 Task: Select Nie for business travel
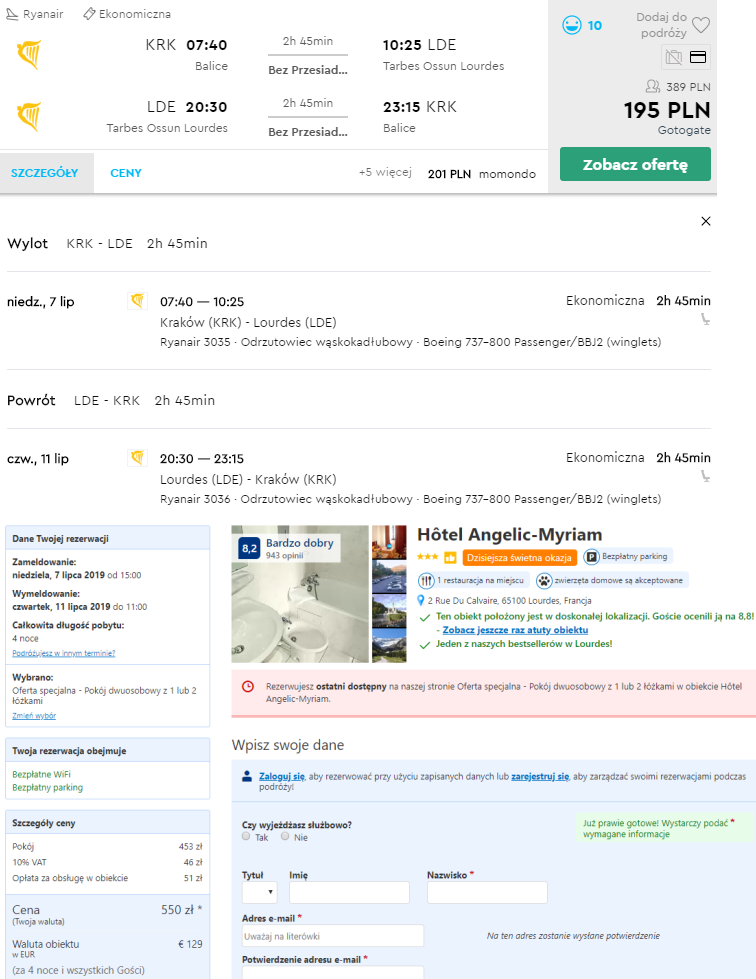pyautogui.click(x=285, y=837)
